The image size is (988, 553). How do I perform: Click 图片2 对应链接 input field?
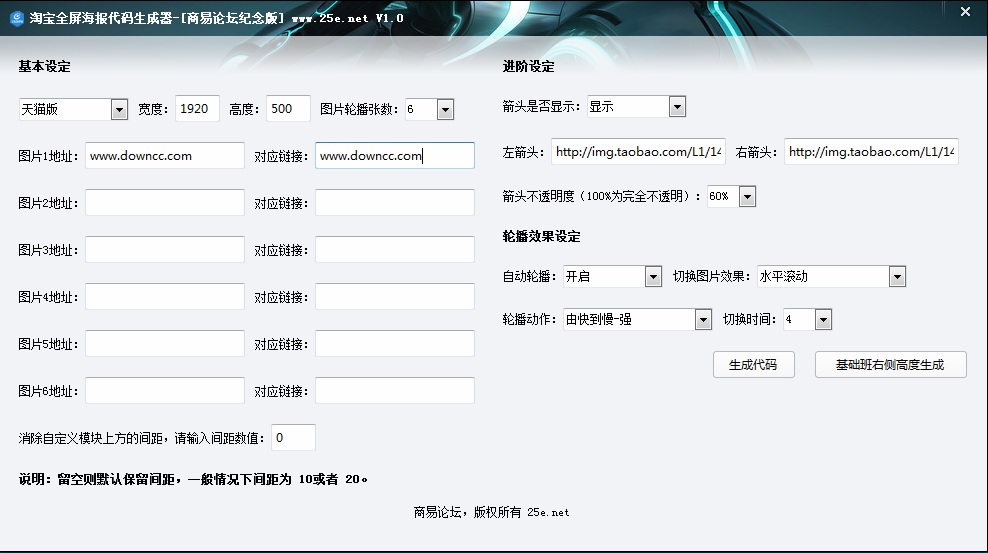point(394,203)
